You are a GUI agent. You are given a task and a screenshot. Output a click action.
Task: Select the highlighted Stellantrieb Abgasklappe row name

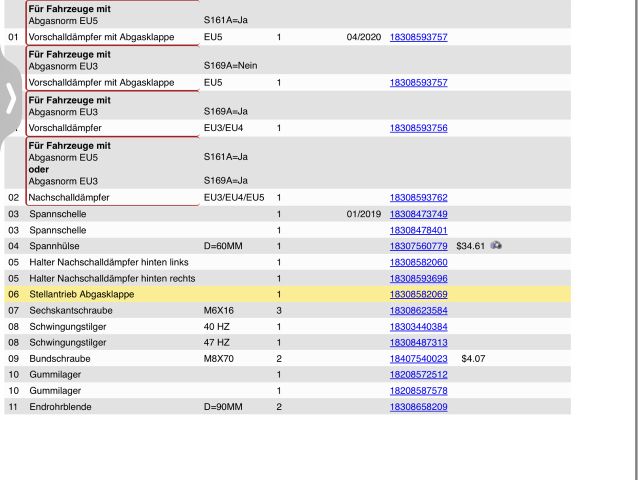click(81, 294)
